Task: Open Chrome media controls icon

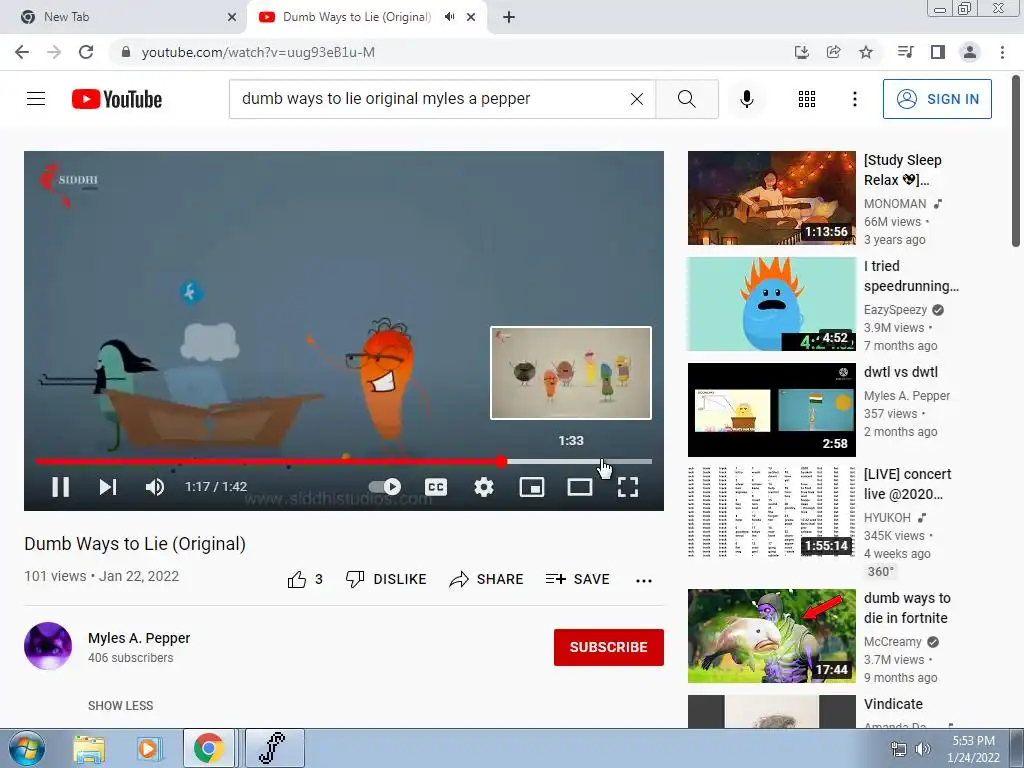Action: coord(905,52)
